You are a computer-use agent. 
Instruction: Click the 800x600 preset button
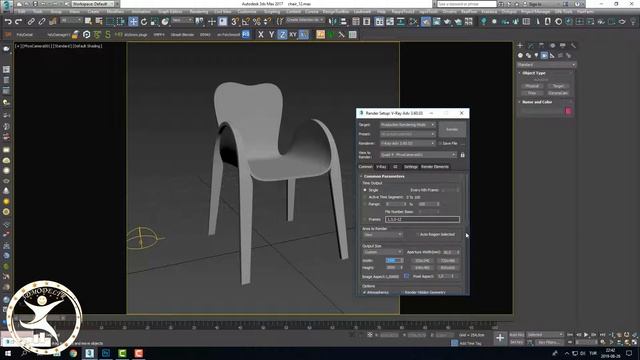448,268
